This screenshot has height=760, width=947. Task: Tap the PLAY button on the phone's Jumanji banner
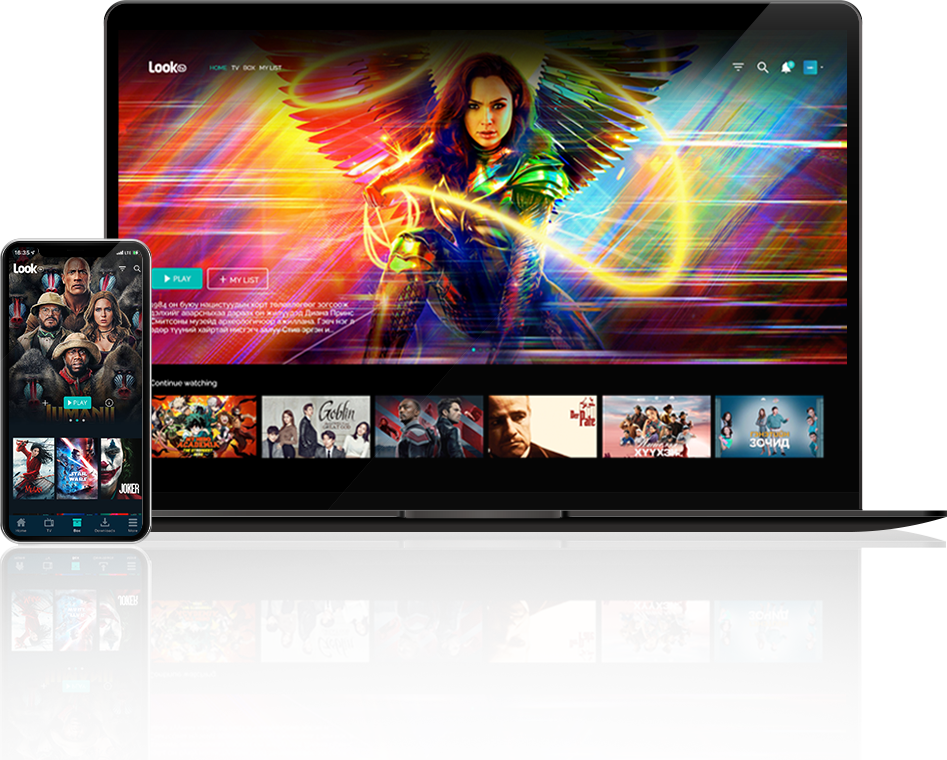click(x=76, y=403)
